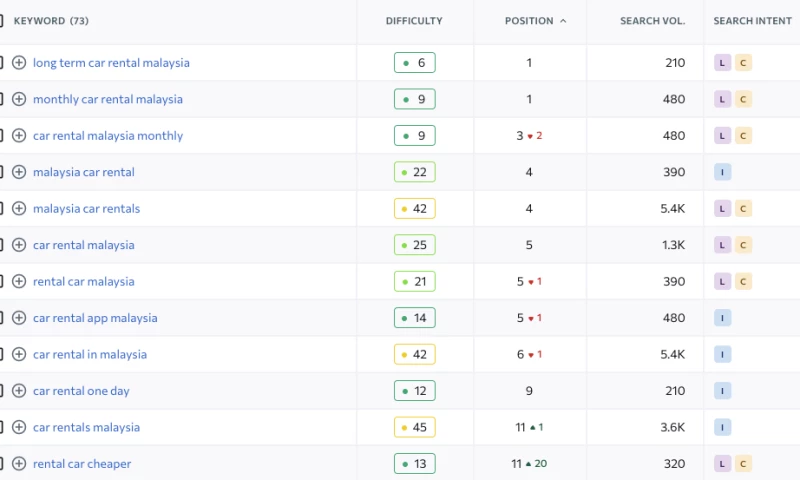Click add icon for rental car cheaper
The image size is (800, 480).
[19, 464]
